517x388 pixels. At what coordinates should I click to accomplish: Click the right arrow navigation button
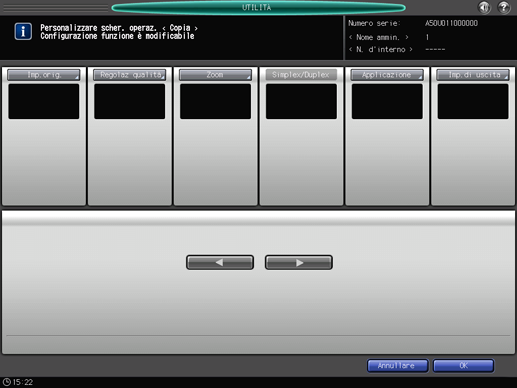tap(299, 262)
